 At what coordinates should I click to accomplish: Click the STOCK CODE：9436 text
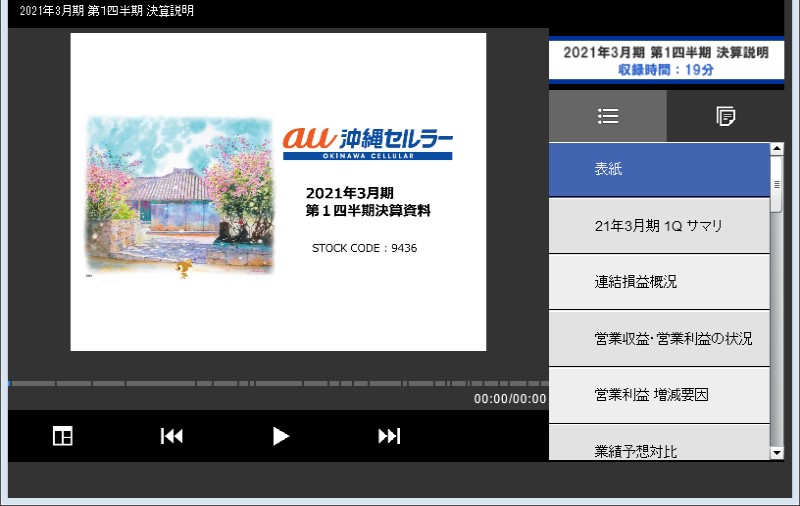(x=364, y=248)
